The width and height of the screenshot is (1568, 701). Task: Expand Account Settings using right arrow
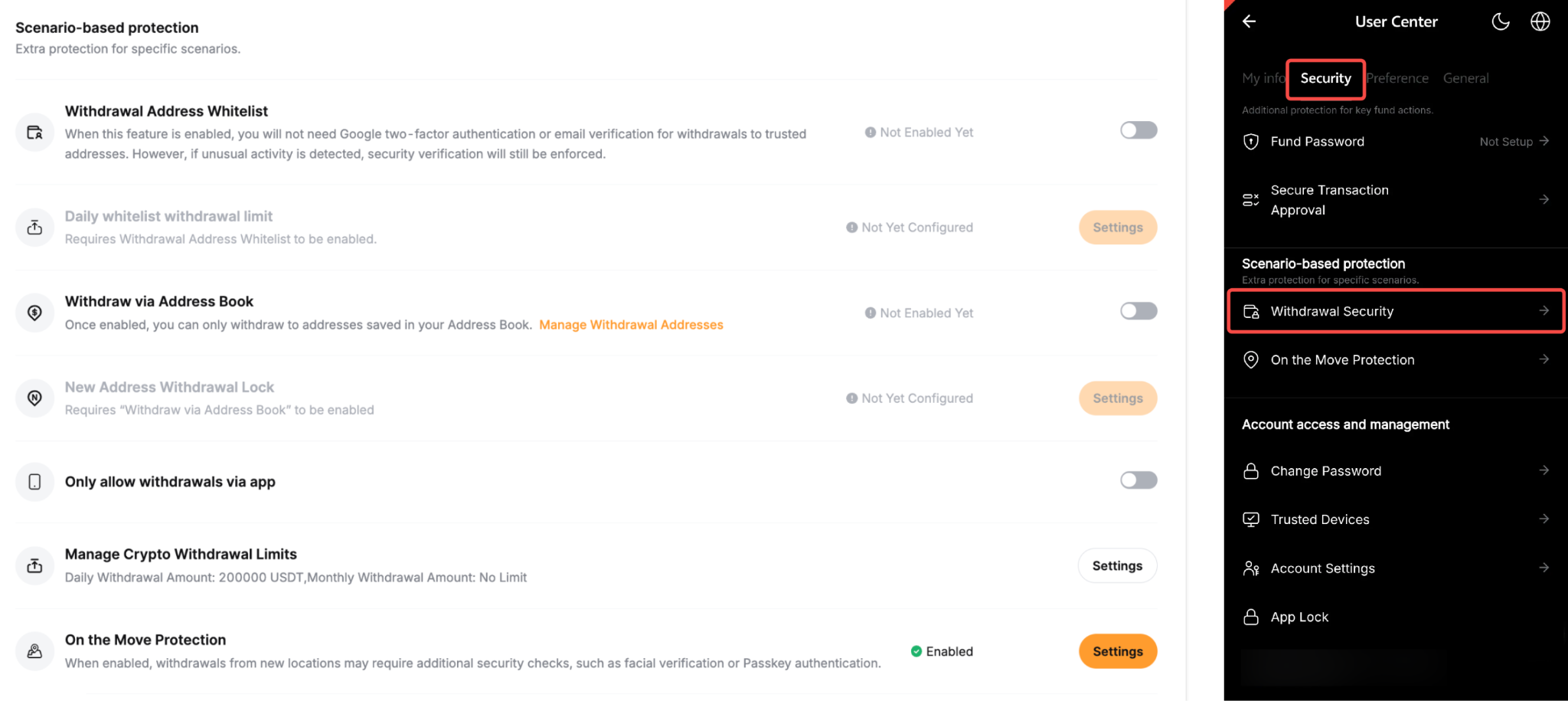pos(1544,568)
